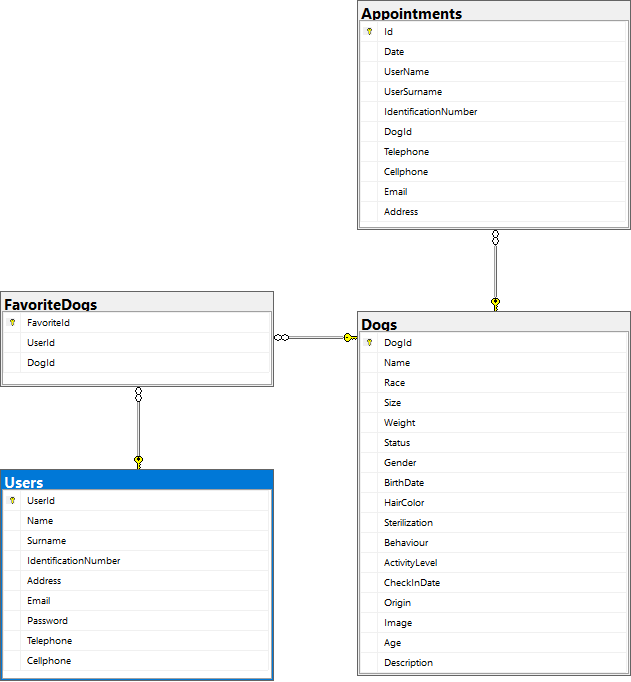
Task: Select the yellow key endpoint above the Dogs table
Action: tap(495, 304)
